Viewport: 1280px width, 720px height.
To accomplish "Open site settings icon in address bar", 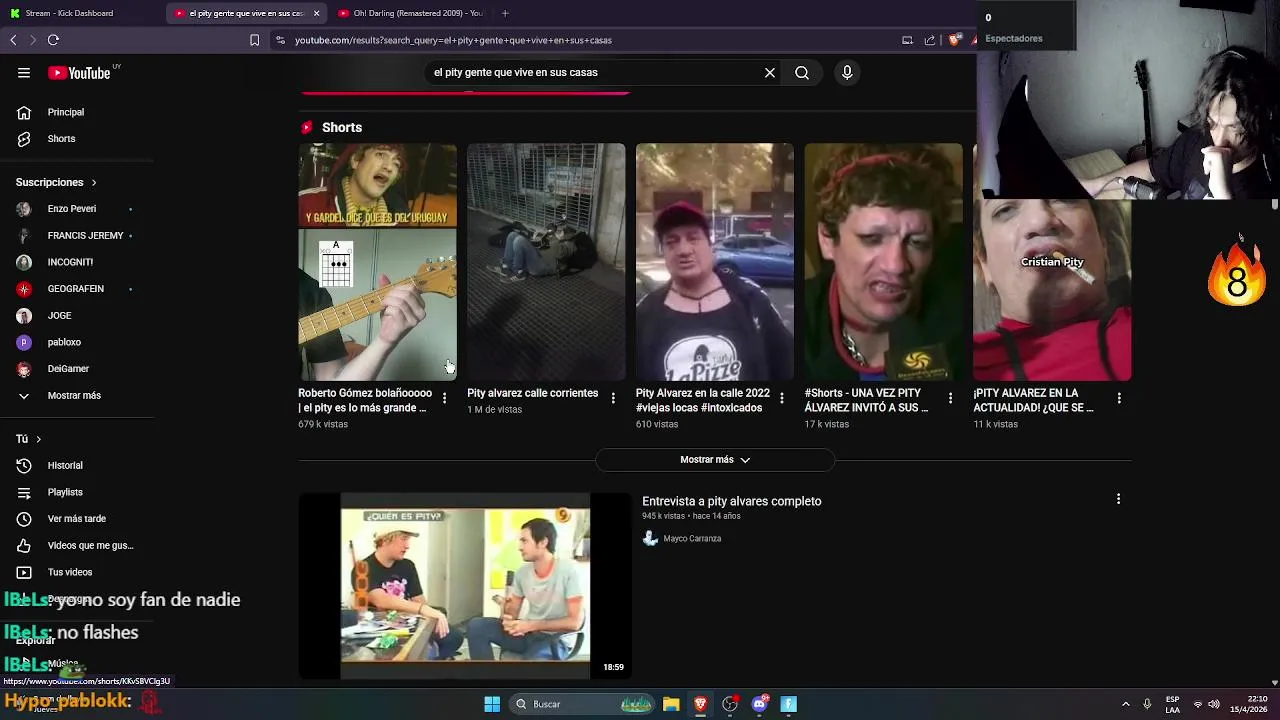I will click(280, 40).
